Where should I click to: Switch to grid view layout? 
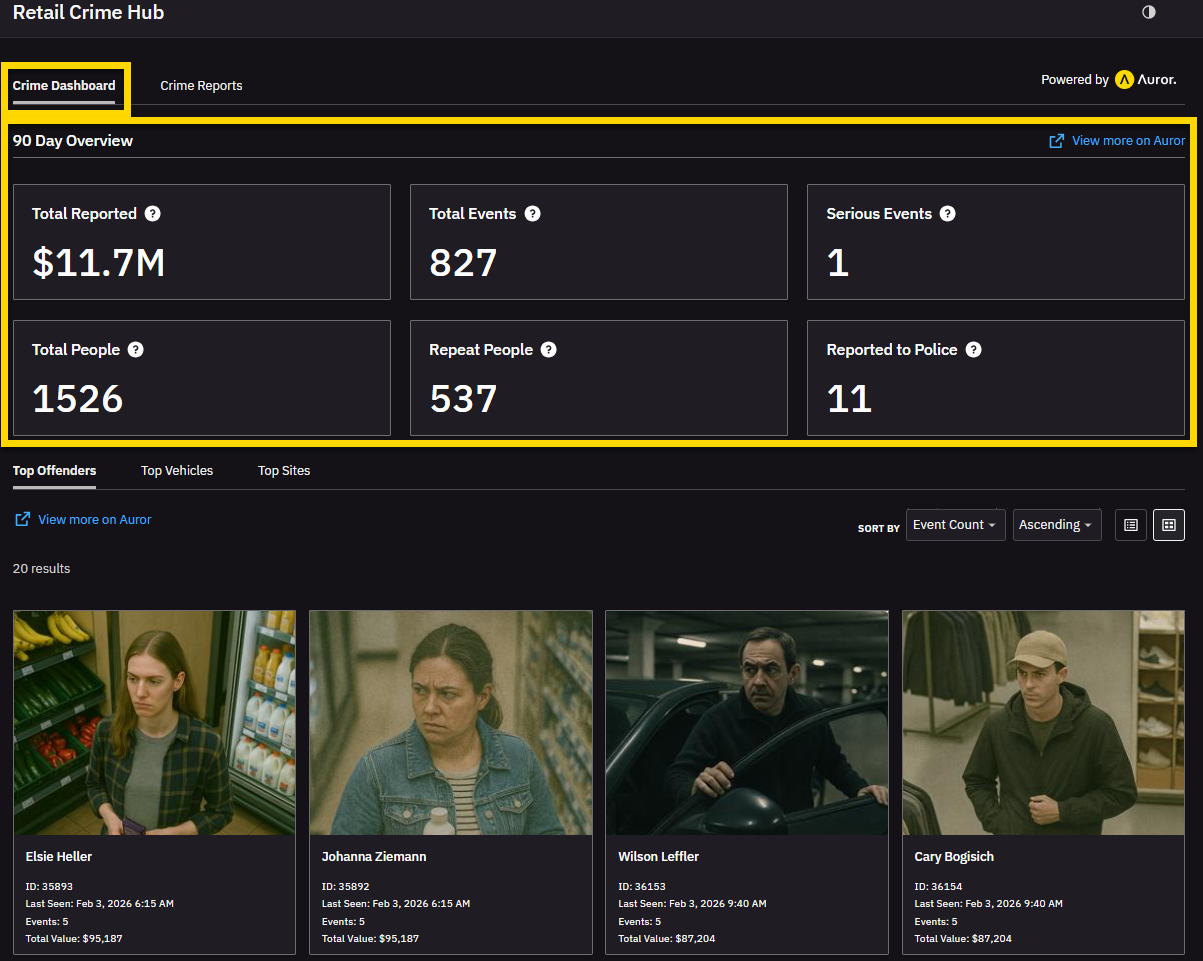coord(1168,525)
